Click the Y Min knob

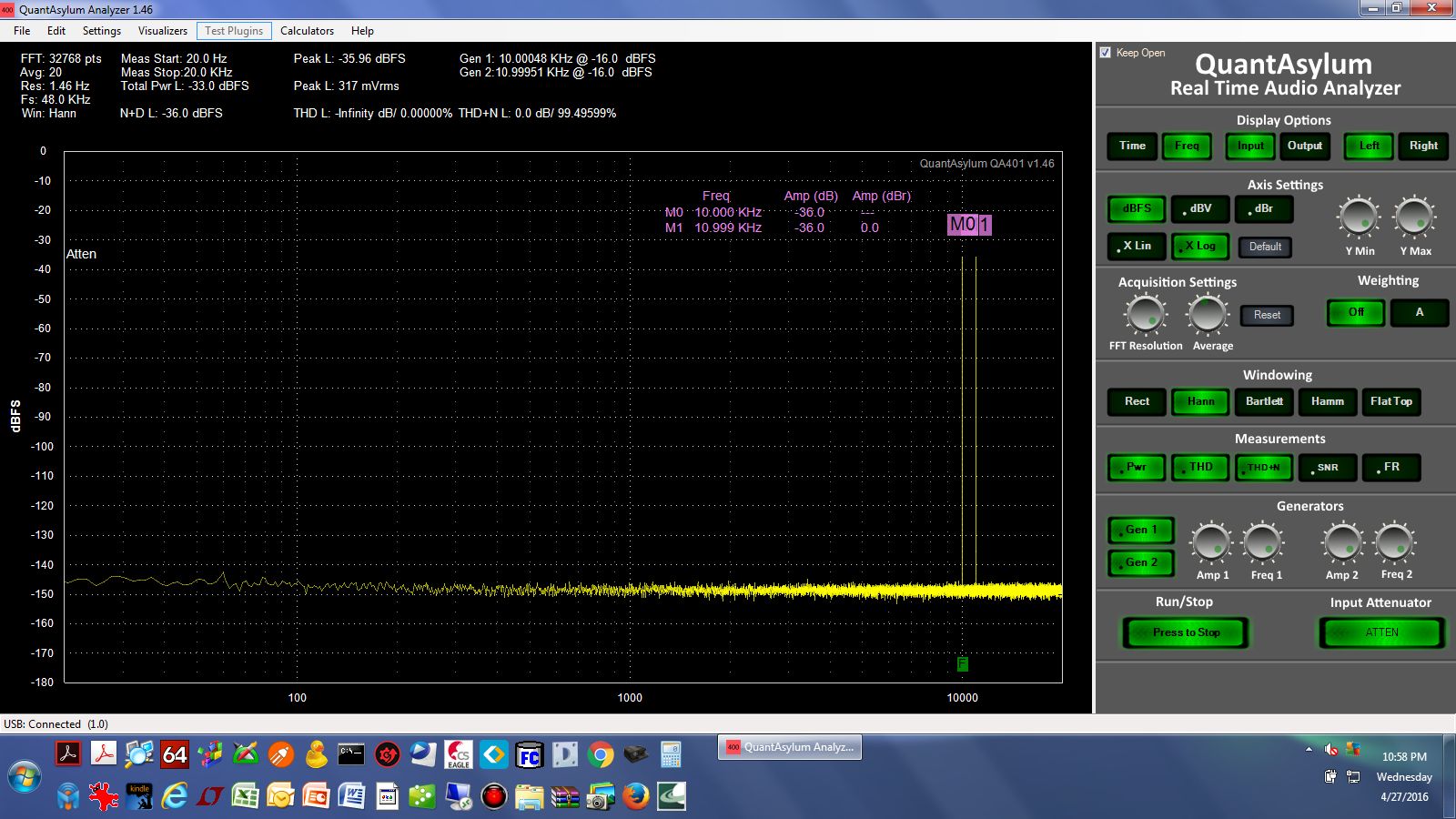pyautogui.click(x=1359, y=218)
